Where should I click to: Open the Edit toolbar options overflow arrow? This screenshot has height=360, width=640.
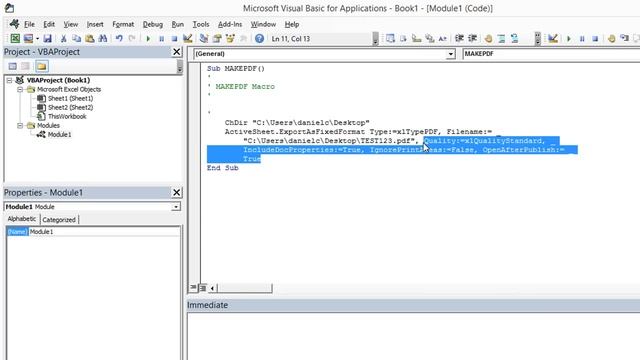click(x=538, y=39)
